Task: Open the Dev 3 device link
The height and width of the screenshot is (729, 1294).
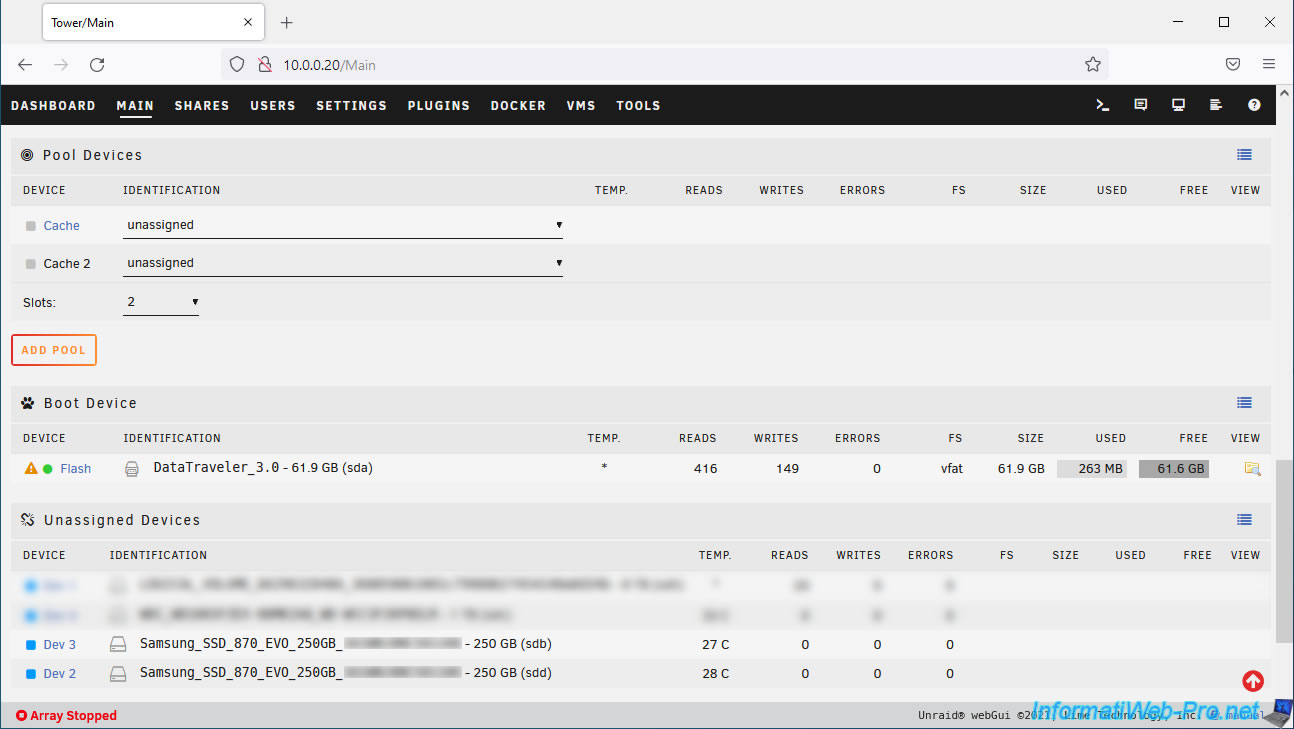Action: point(60,645)
